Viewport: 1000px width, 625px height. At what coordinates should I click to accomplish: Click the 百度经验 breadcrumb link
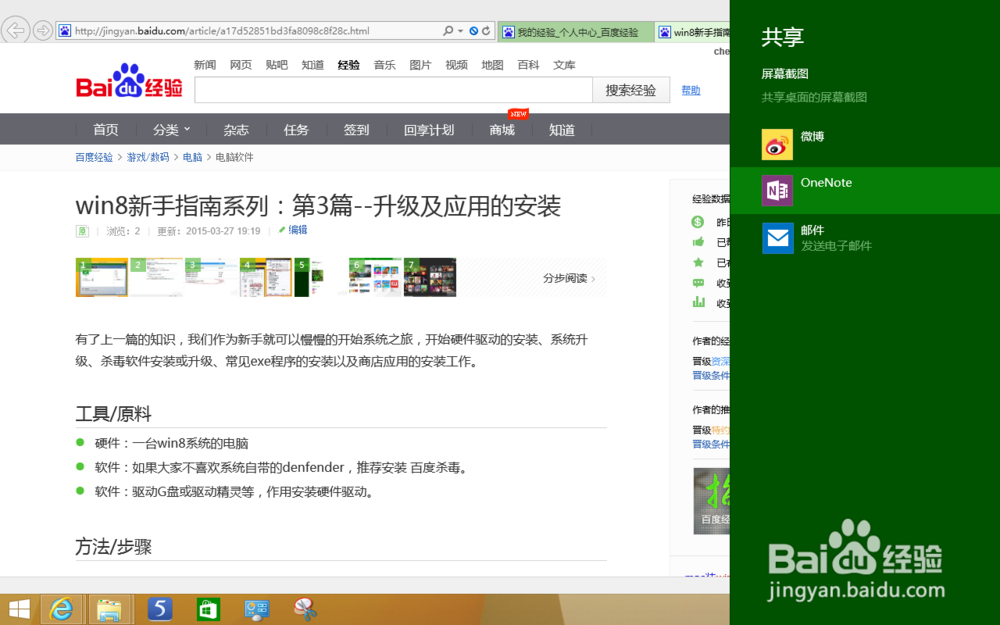click(94, 158)
